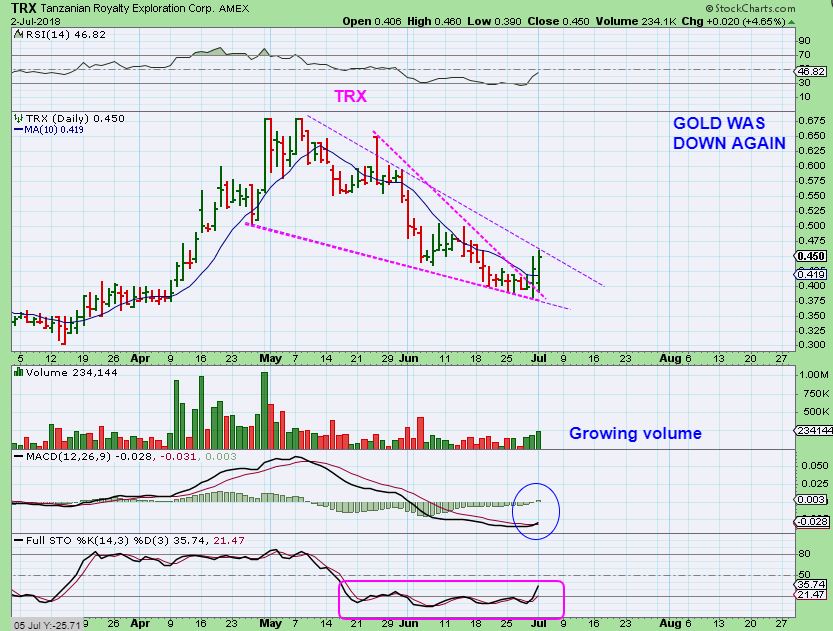Click the Volume 234,144 panel label

pos(72,372)
